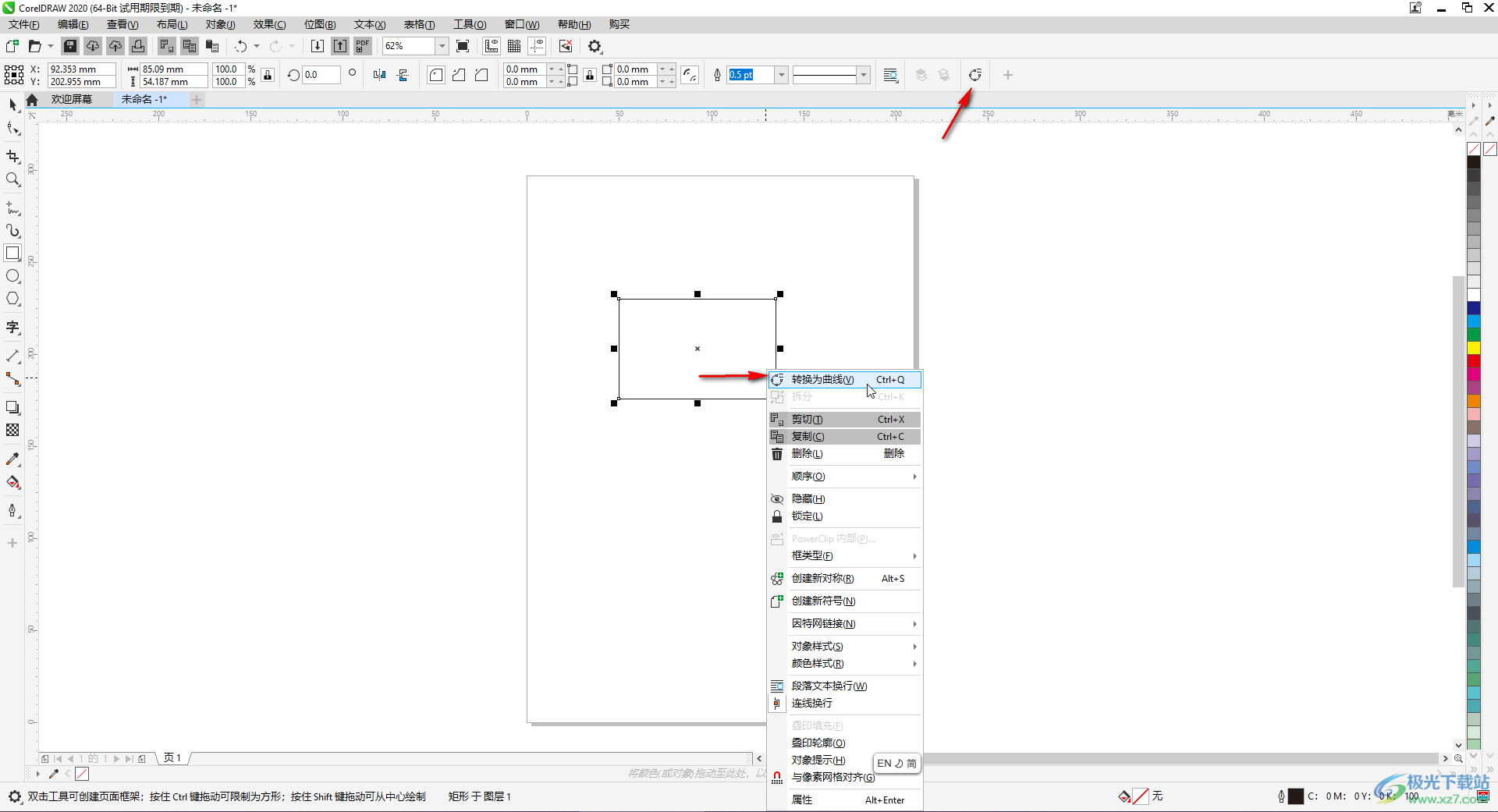
Task: Click the Import icon in the toolbar
Action: point(318,46)
